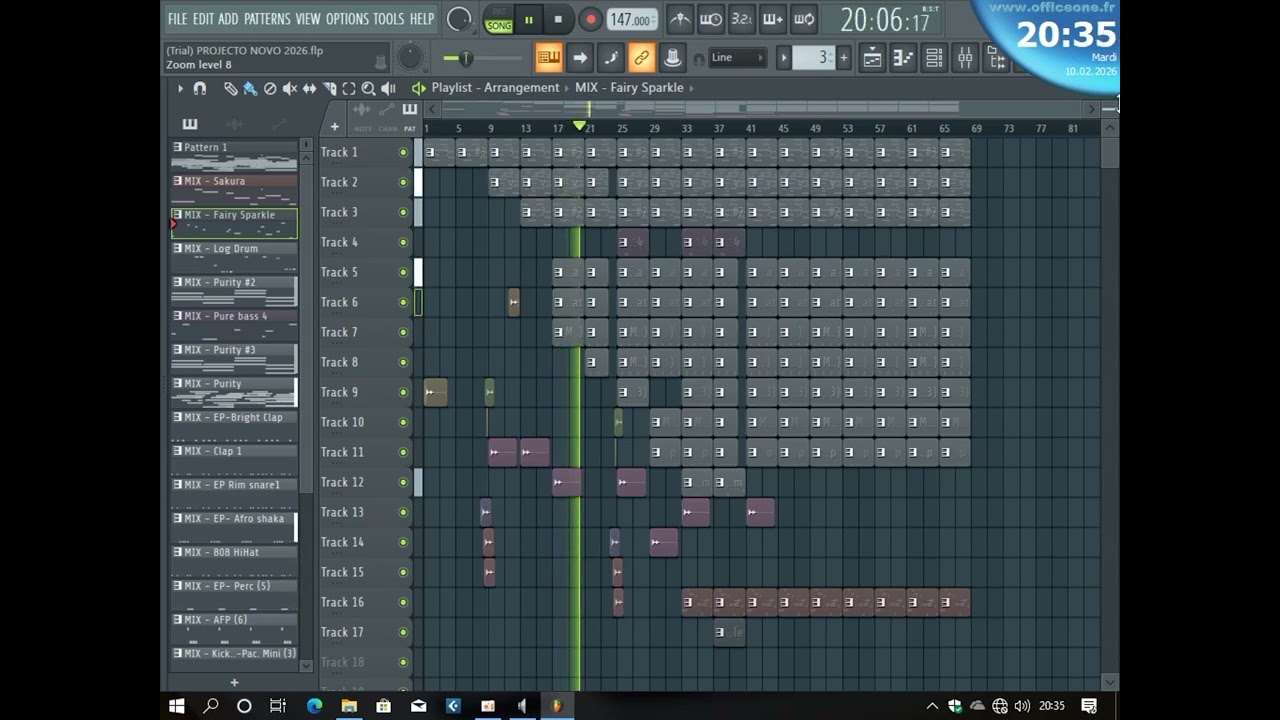The height and width of the screenshot is (720, 1280).
Task: Toggle note/clip grouping icon
Action: (x=611, y=58)
